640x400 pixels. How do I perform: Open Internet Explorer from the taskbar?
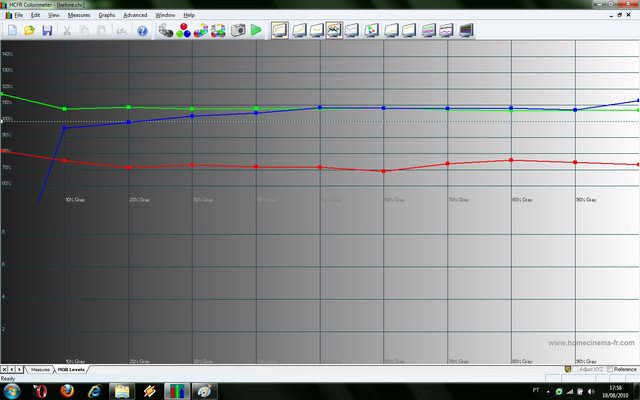coord(95,391)
